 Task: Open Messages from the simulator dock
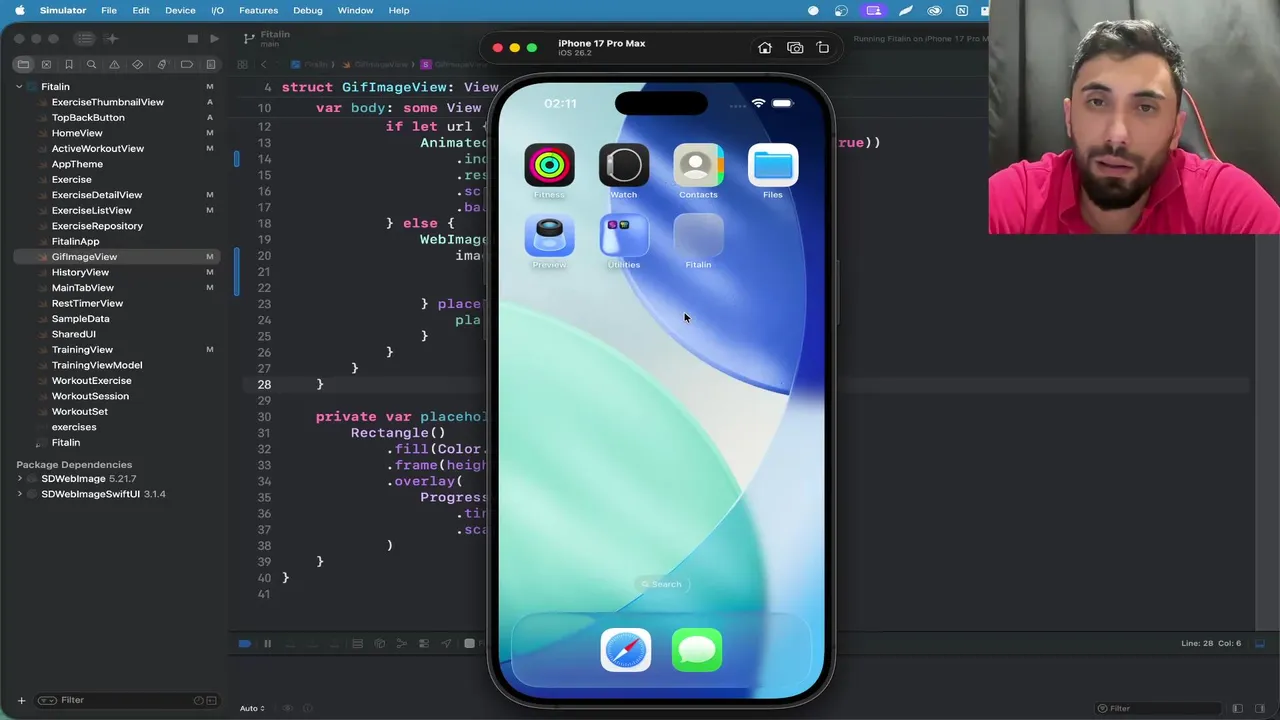click(697, 651)
